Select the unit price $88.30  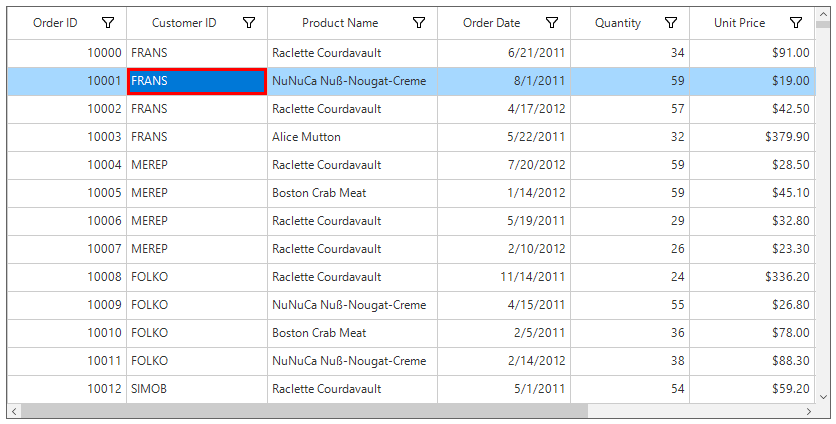tap(752, 361)
